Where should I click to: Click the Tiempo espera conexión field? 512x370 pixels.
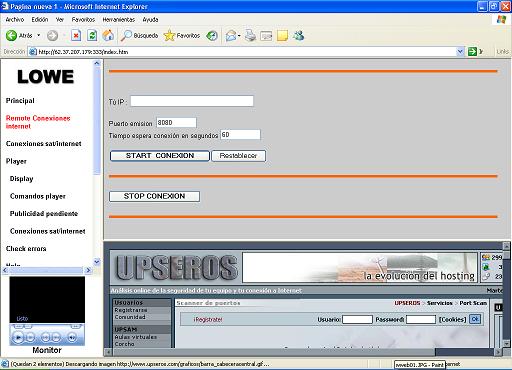point(240,135)
